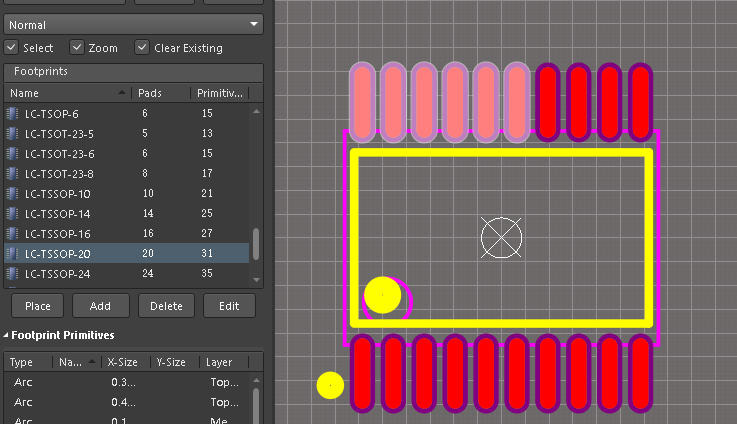Click the yellow pin-1 dot inside outline
Screen dimensions: 737x424
tap(383, 295)
